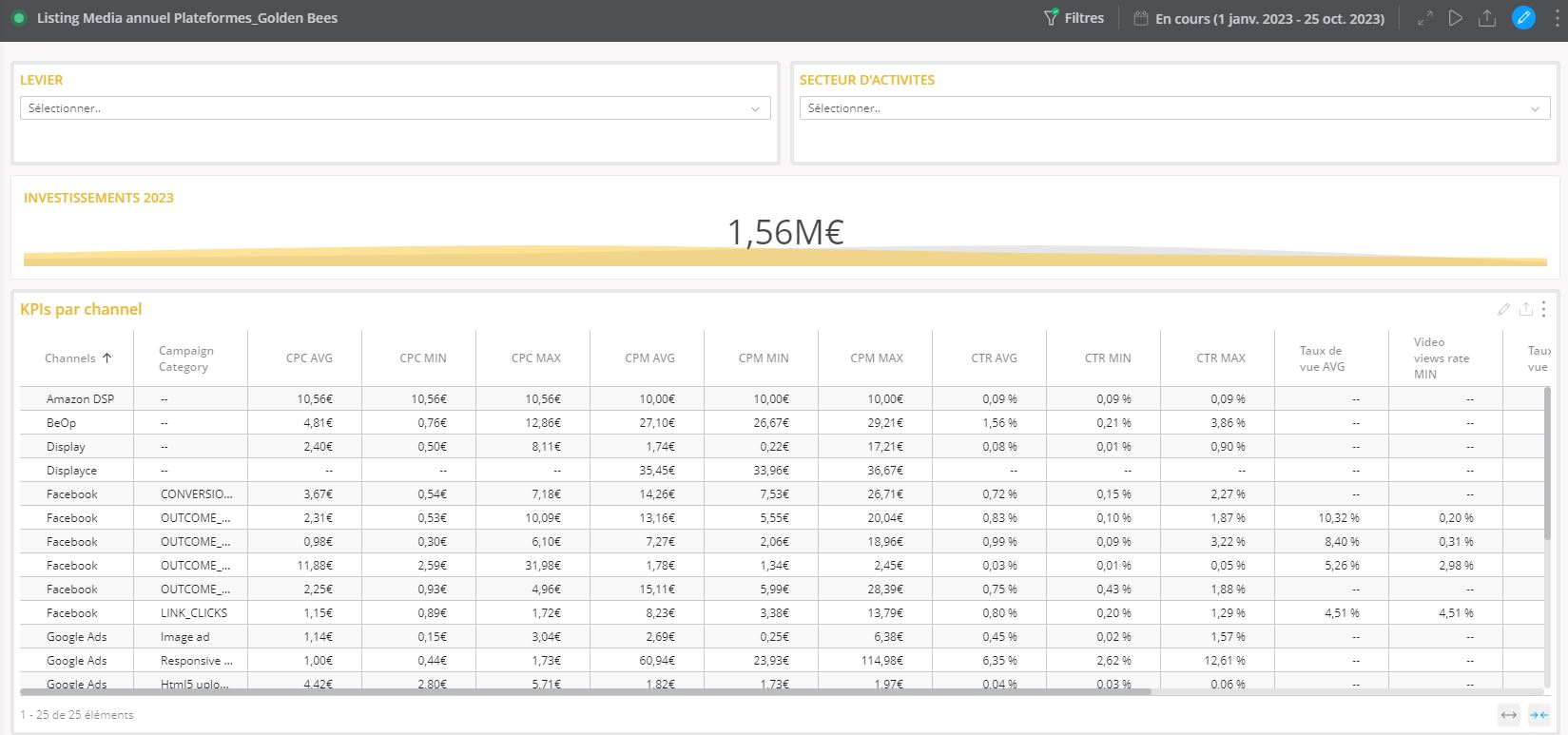This screenshot has width=1568, height=735.
Task: Click the Filtres label
Action: pos(1084,18)
